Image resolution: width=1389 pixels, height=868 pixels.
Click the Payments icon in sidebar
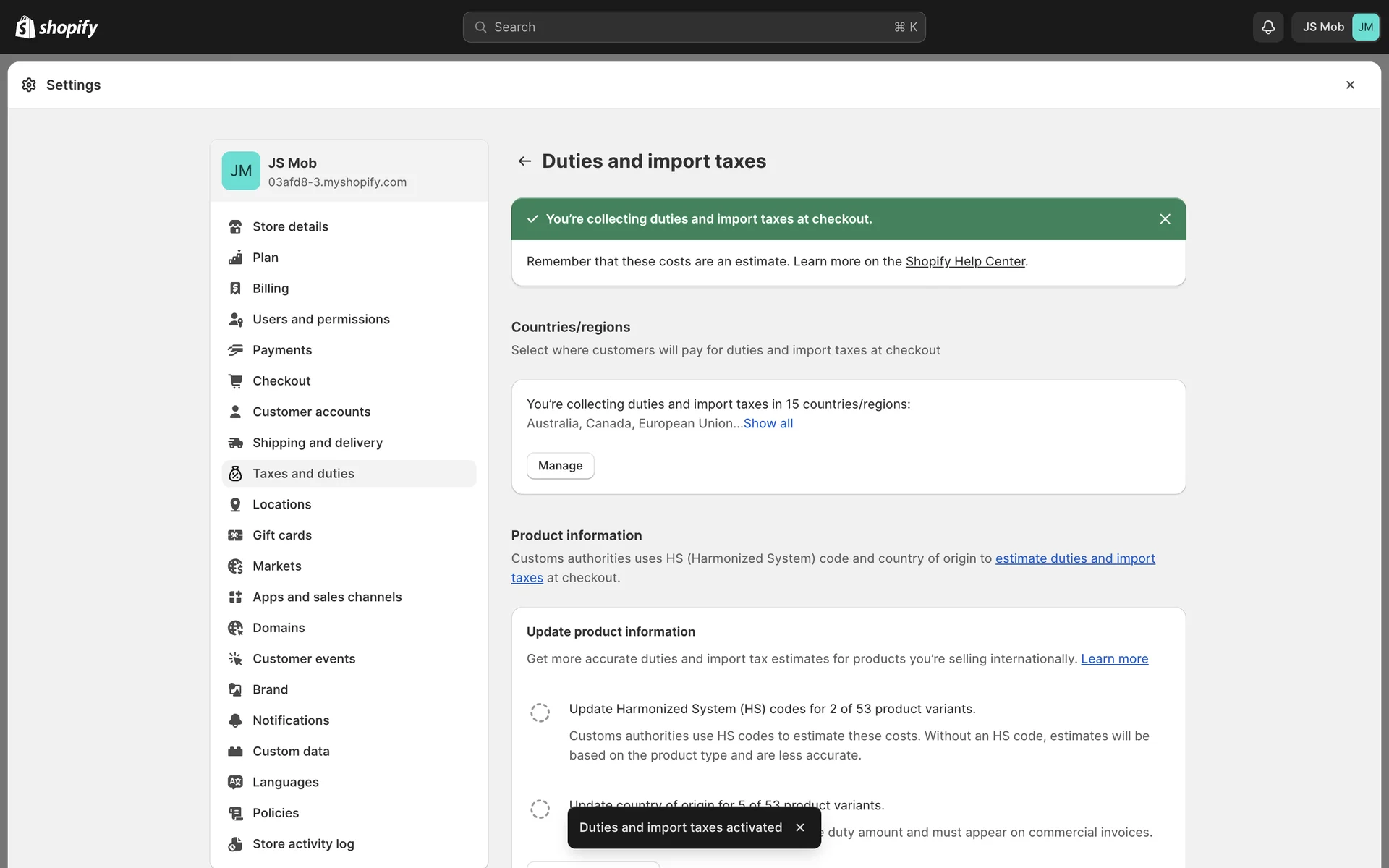[235, 350]
